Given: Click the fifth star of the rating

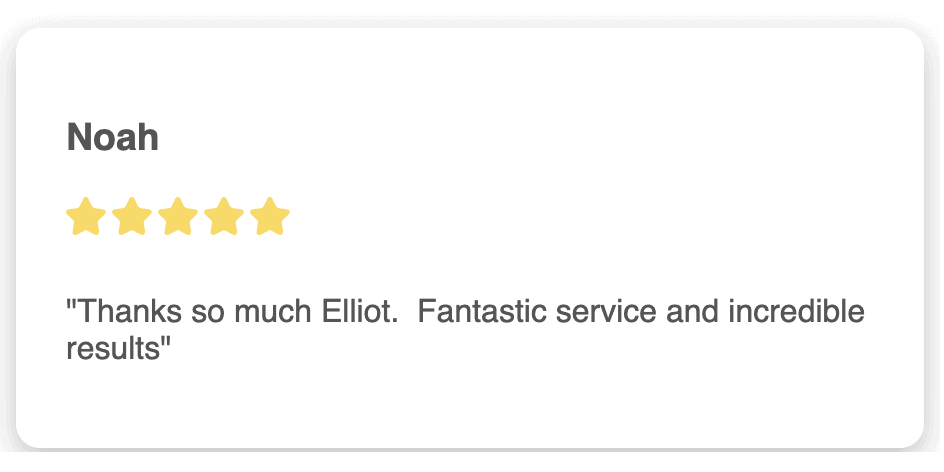Looking at the screenshot, I should click(x=270, y=216).
